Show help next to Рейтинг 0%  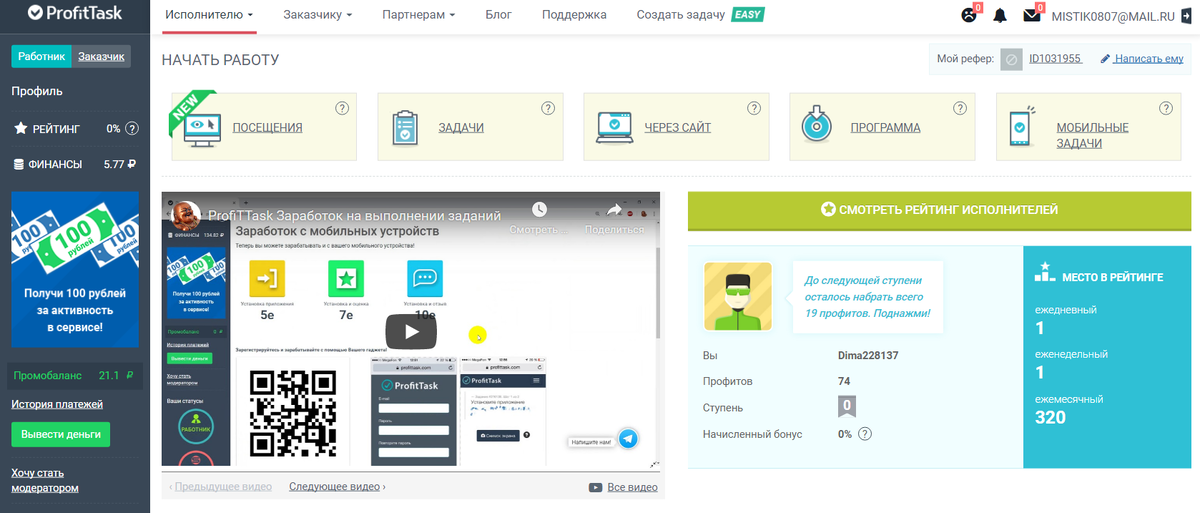(x=132, y=128)
